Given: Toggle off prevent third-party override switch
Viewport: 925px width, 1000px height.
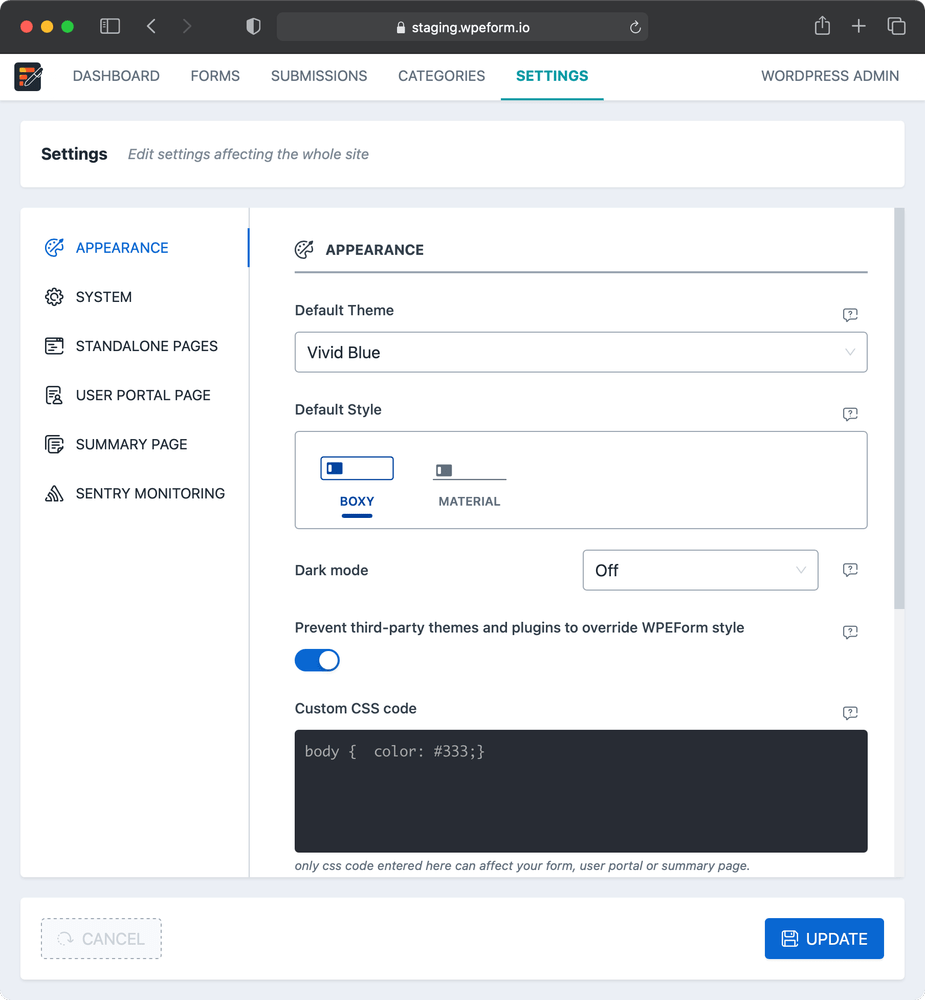Looking at the screenshot, I should [x=317, y=660].
